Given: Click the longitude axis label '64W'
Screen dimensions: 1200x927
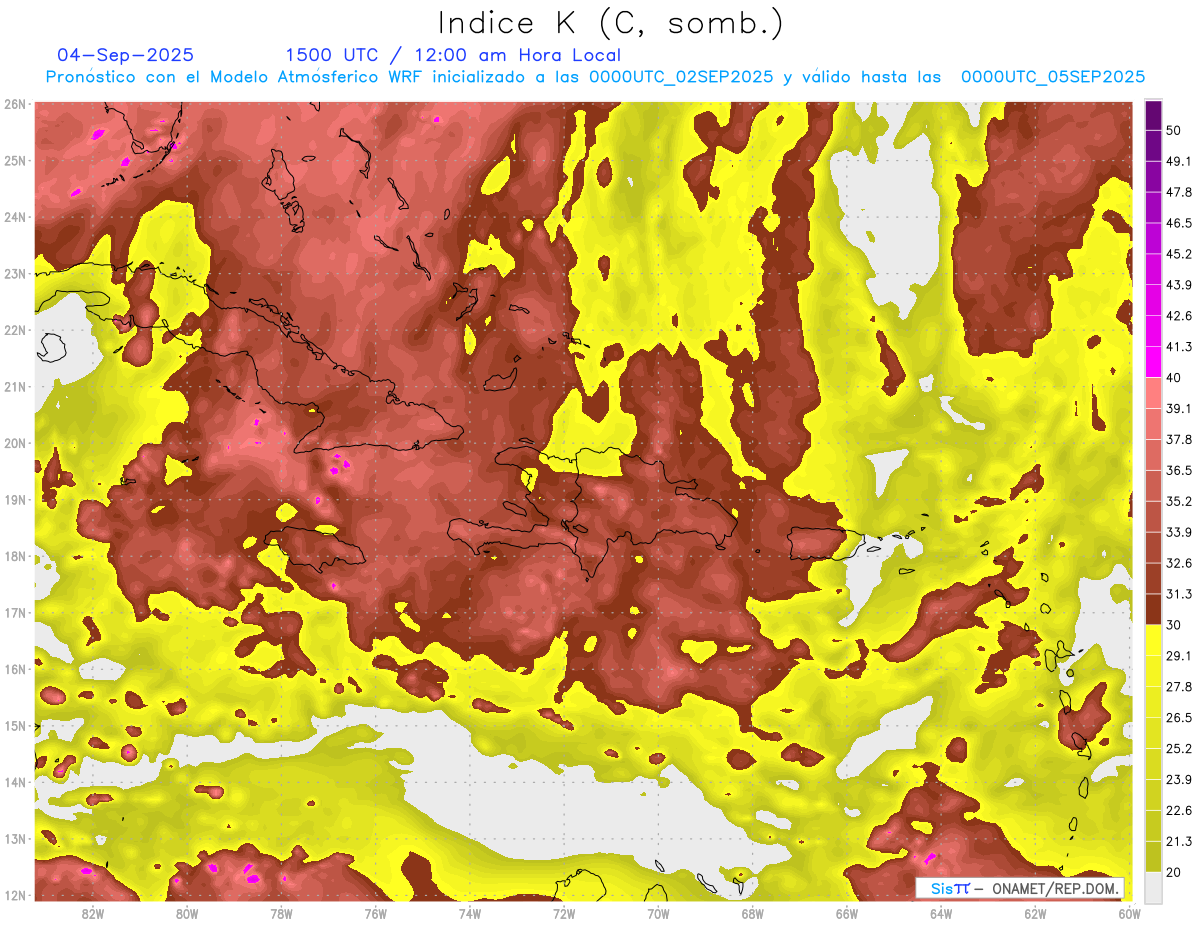Looking at the screenshot, I should (941, 913).
